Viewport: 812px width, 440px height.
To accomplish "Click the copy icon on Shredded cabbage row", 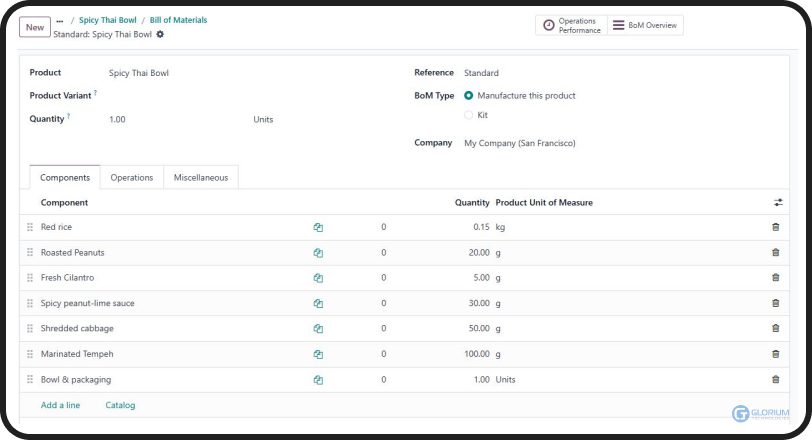I will point(318,329).
